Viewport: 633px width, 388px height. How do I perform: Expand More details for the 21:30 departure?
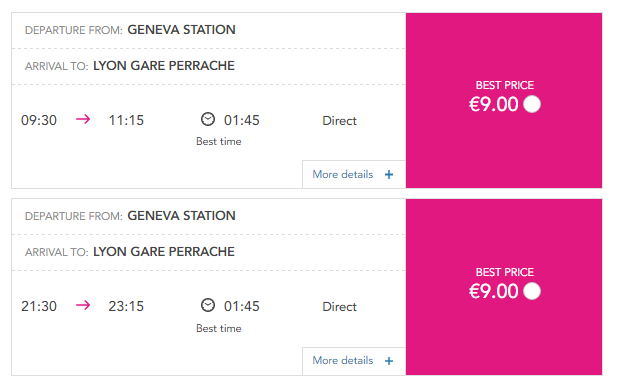354,361
